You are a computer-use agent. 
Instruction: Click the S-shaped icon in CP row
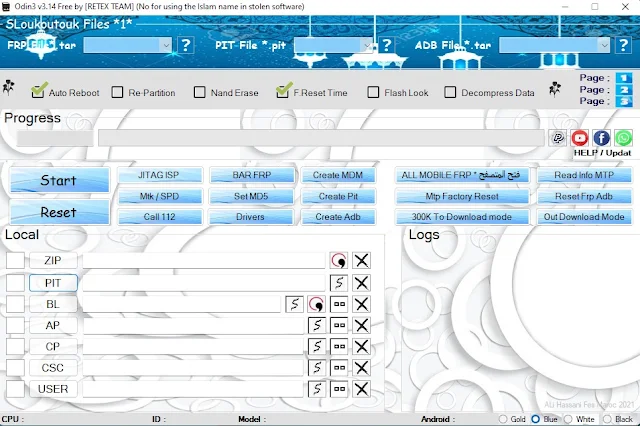pos(317,346)
